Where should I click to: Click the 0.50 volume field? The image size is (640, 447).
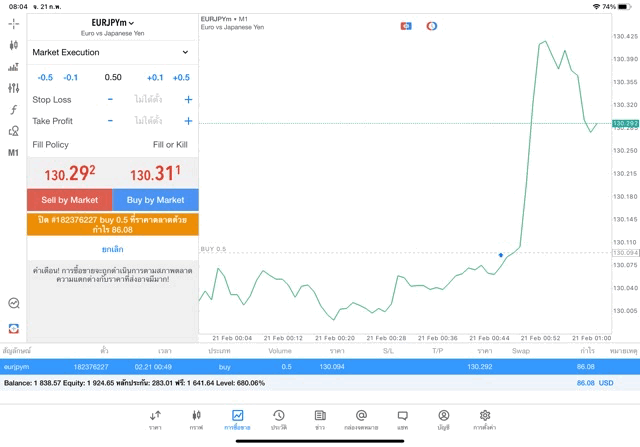[113, 77]
